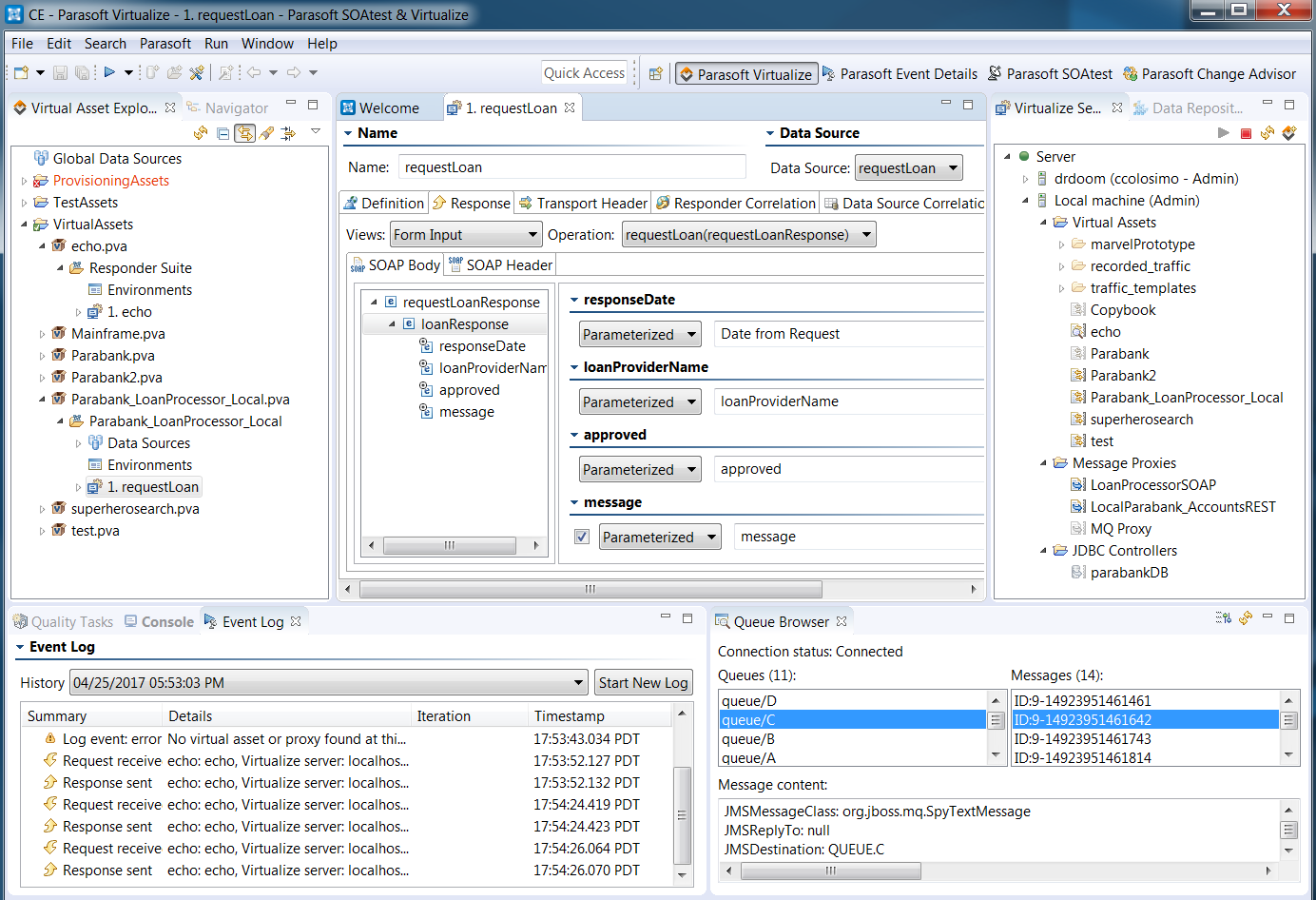Expand the marvelPrototype folder
Image resolution: width=1316 pixels, height=900 pixels.
click(1062, 245)
